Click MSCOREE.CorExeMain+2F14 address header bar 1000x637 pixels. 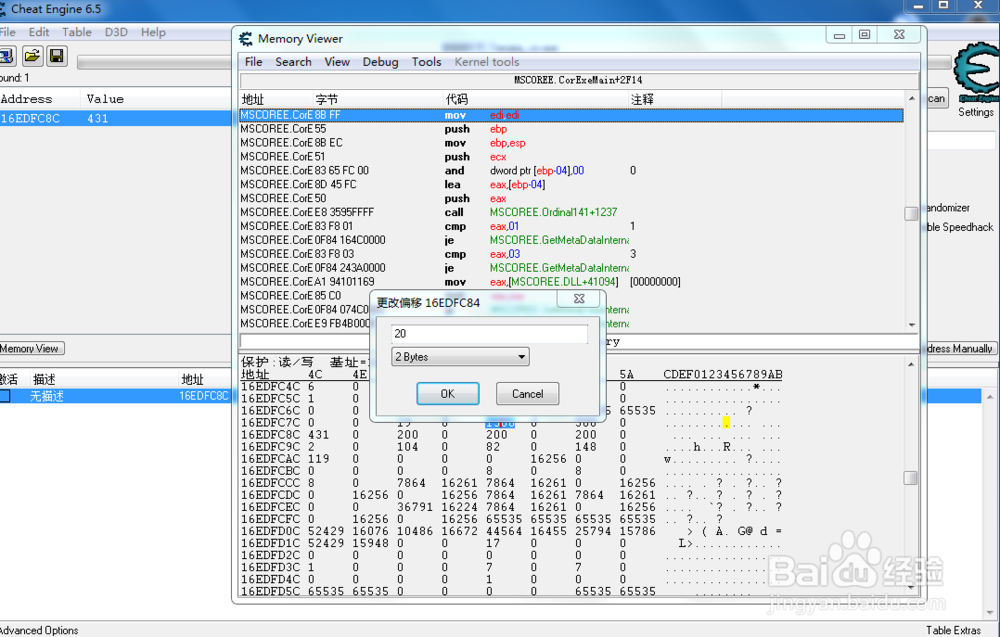click(578, 80)
